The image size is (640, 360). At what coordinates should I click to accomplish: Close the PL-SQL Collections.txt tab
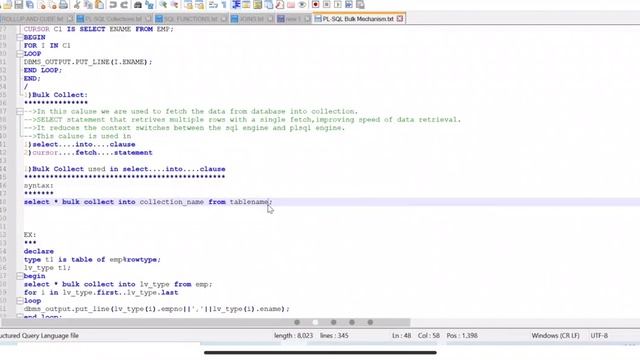tap(148, 19)
